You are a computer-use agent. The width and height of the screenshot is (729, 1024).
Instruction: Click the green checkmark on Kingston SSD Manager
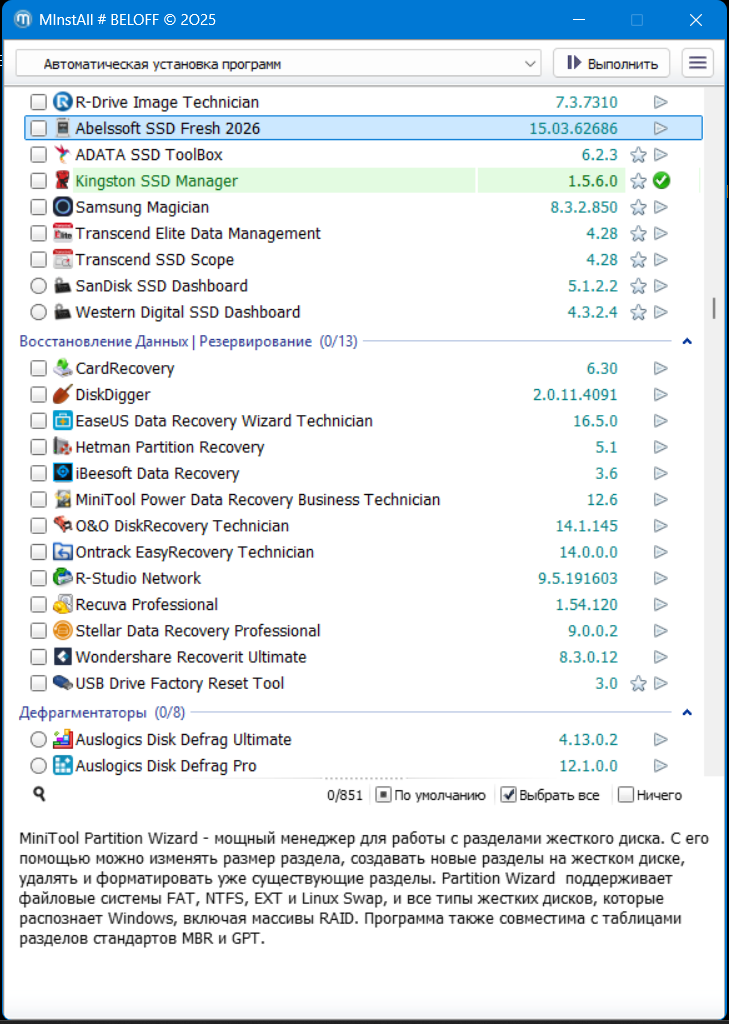pos(660,181)
